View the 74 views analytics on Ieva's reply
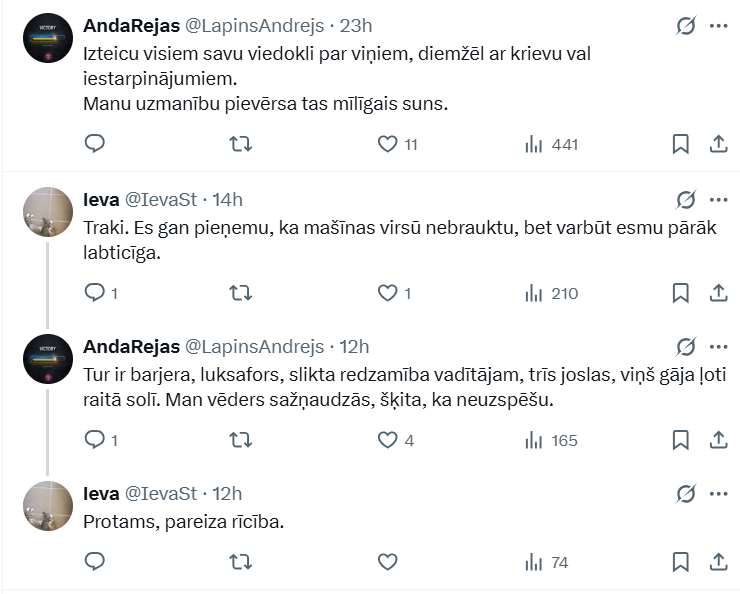 point(546,562)
